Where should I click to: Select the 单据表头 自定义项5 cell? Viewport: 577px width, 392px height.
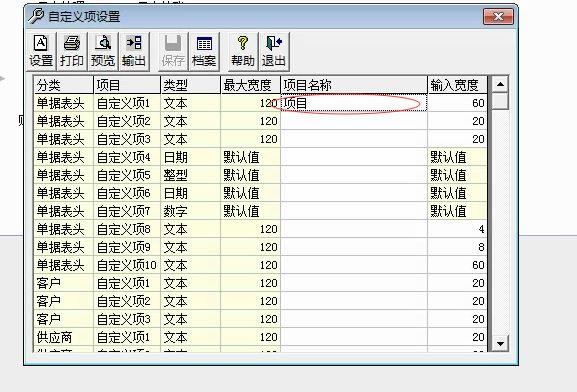[x=127, y=175]
